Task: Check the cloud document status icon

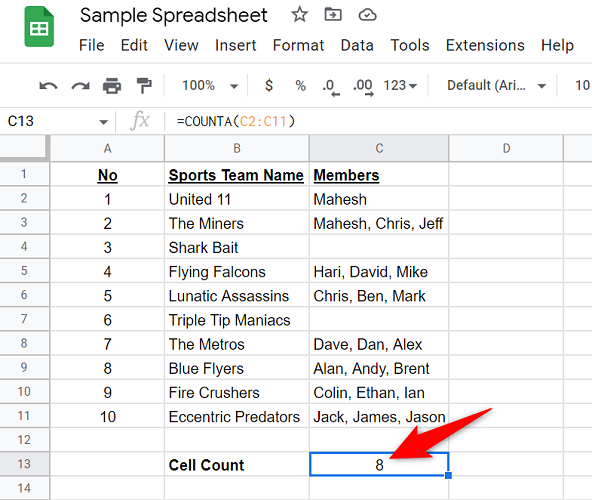Action: 367,15
